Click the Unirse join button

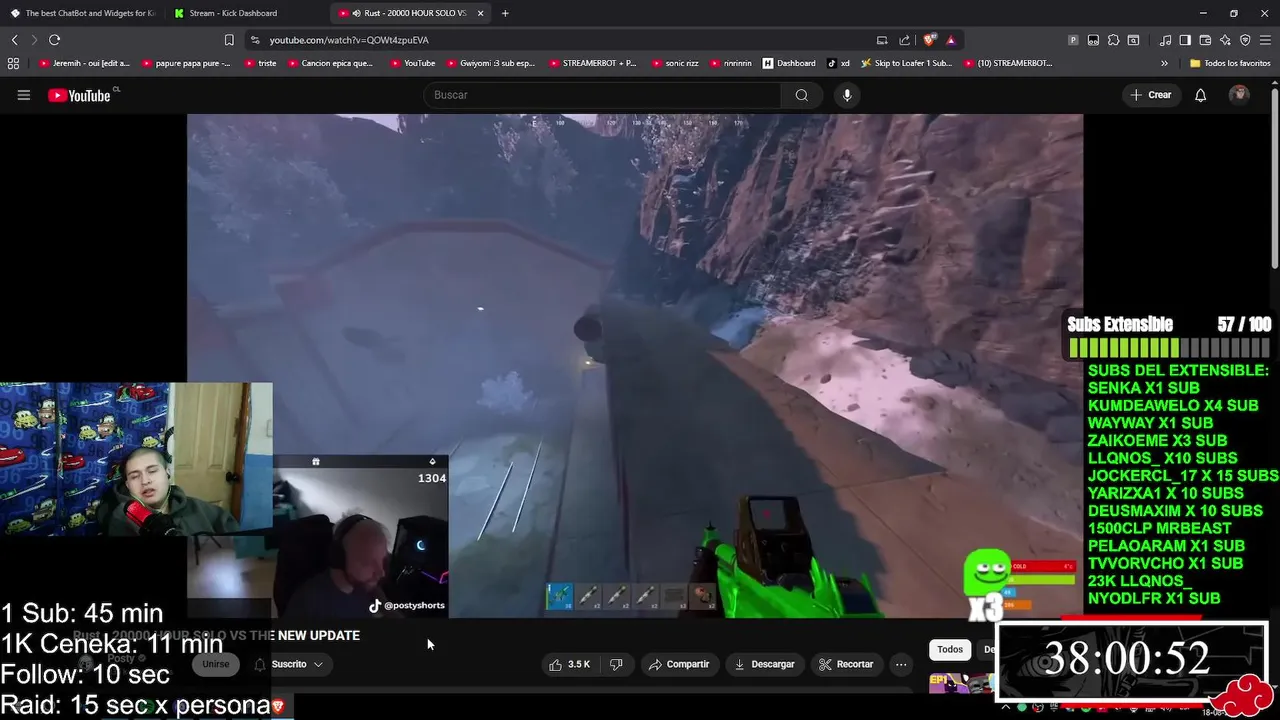click(x=215, y=664)
